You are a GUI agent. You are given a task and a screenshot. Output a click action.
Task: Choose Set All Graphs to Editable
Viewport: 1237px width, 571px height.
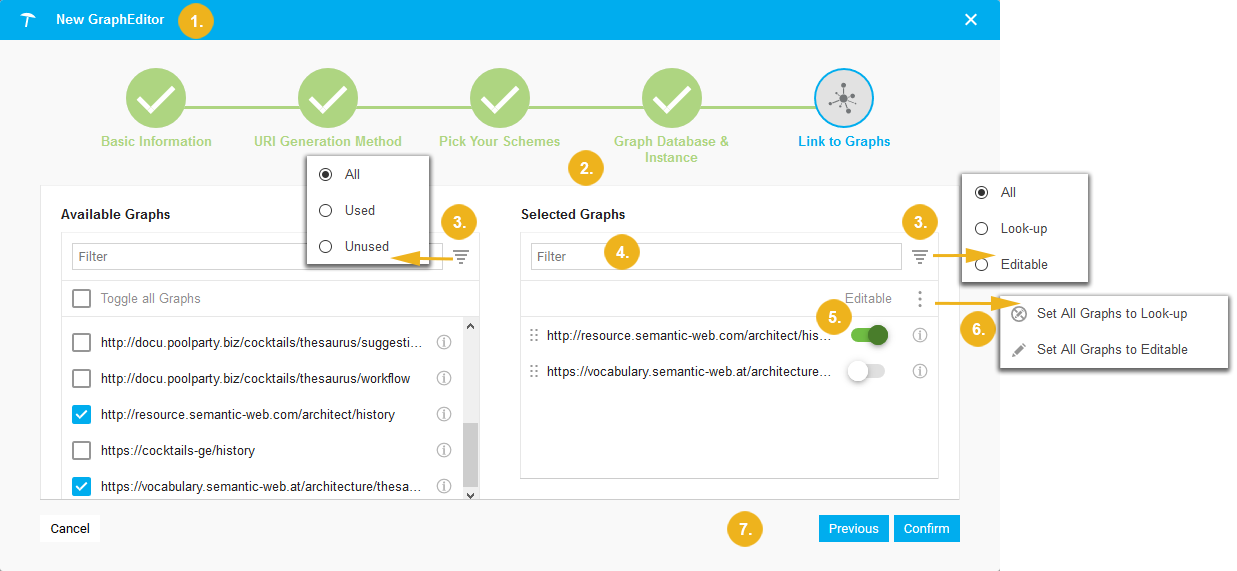click(1111, 349)
